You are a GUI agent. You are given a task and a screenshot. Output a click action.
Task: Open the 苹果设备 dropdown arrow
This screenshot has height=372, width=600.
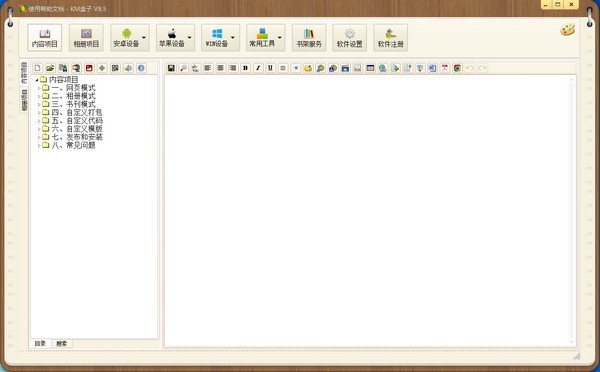(189, 38)
